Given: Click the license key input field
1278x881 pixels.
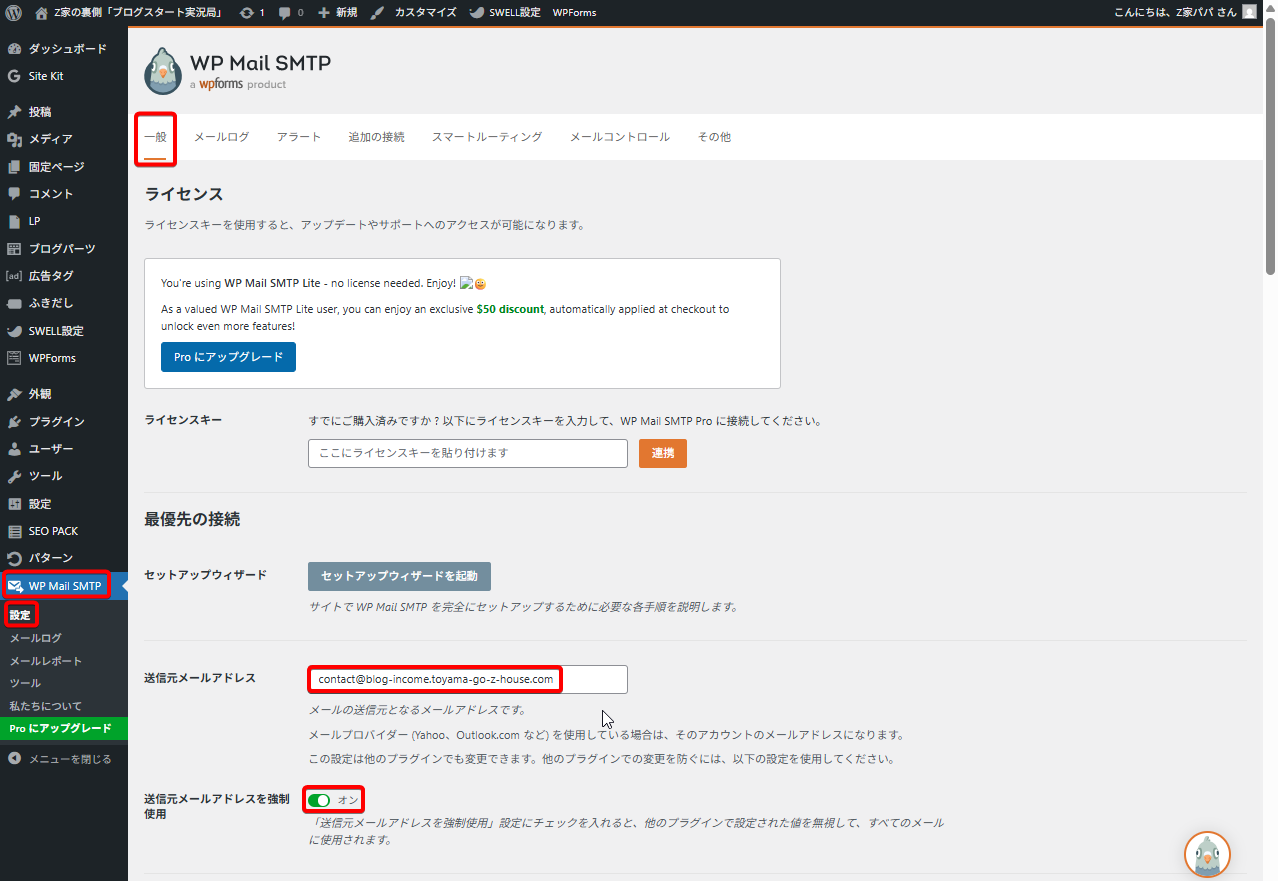Looking at the screenshot, I should pos(467,453).
